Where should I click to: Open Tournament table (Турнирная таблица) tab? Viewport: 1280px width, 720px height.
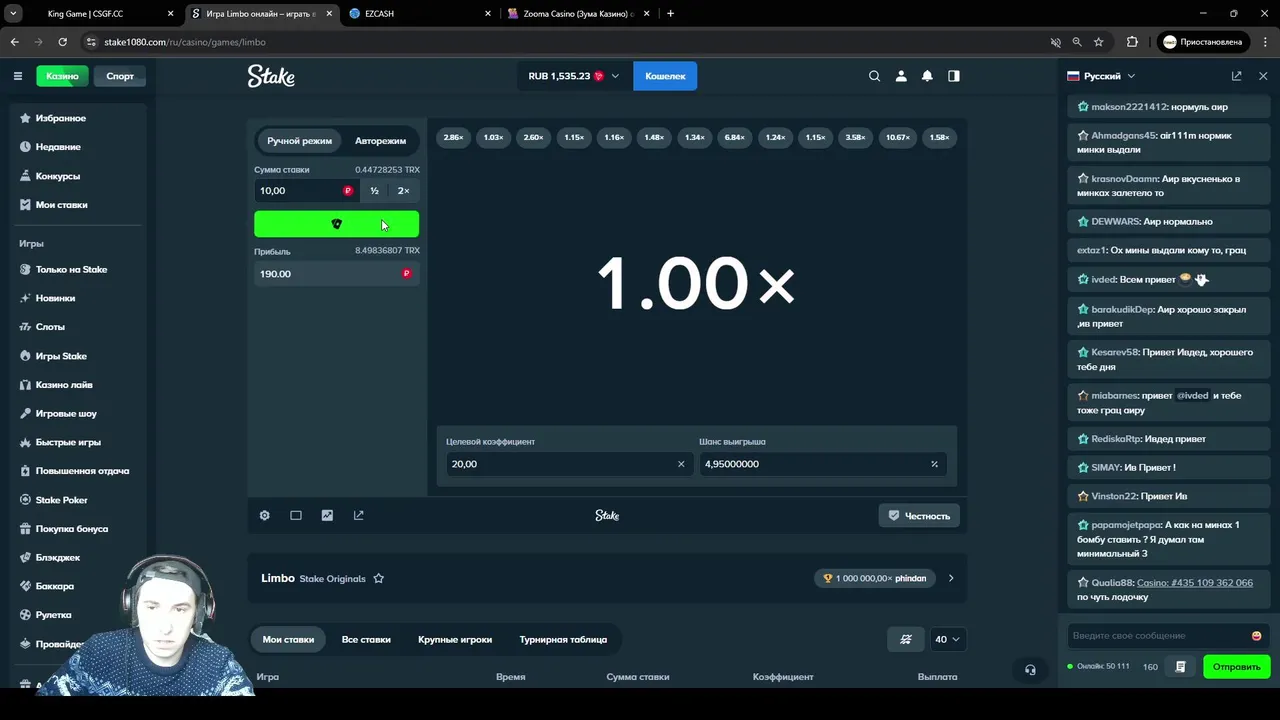point(563,639)
